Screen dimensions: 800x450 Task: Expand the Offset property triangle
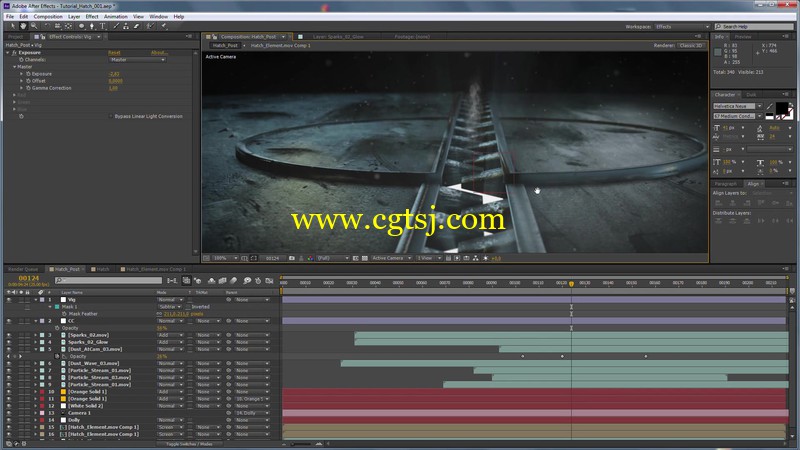[21, 81]
